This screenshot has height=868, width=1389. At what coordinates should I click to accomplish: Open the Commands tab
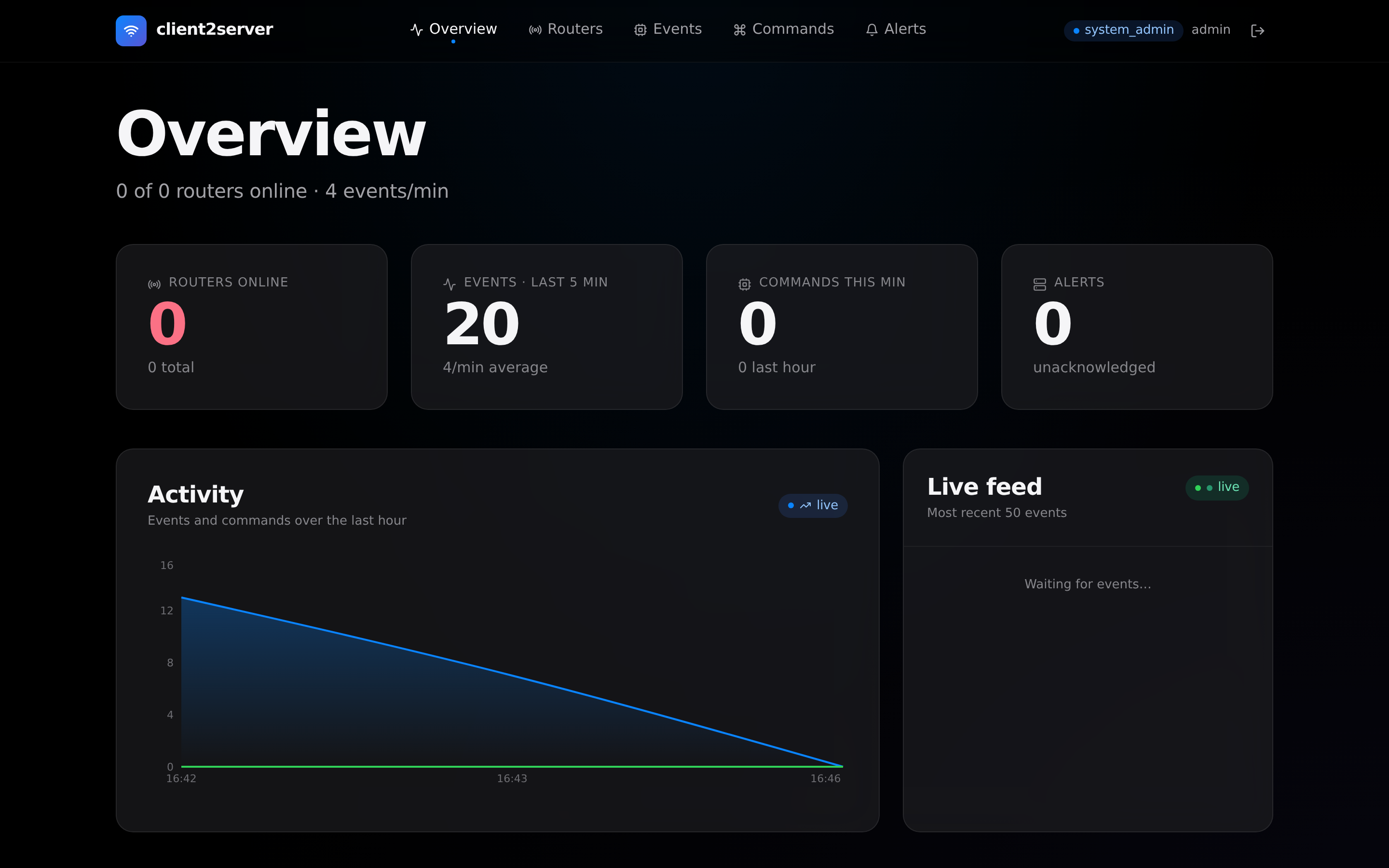point(783,29)
